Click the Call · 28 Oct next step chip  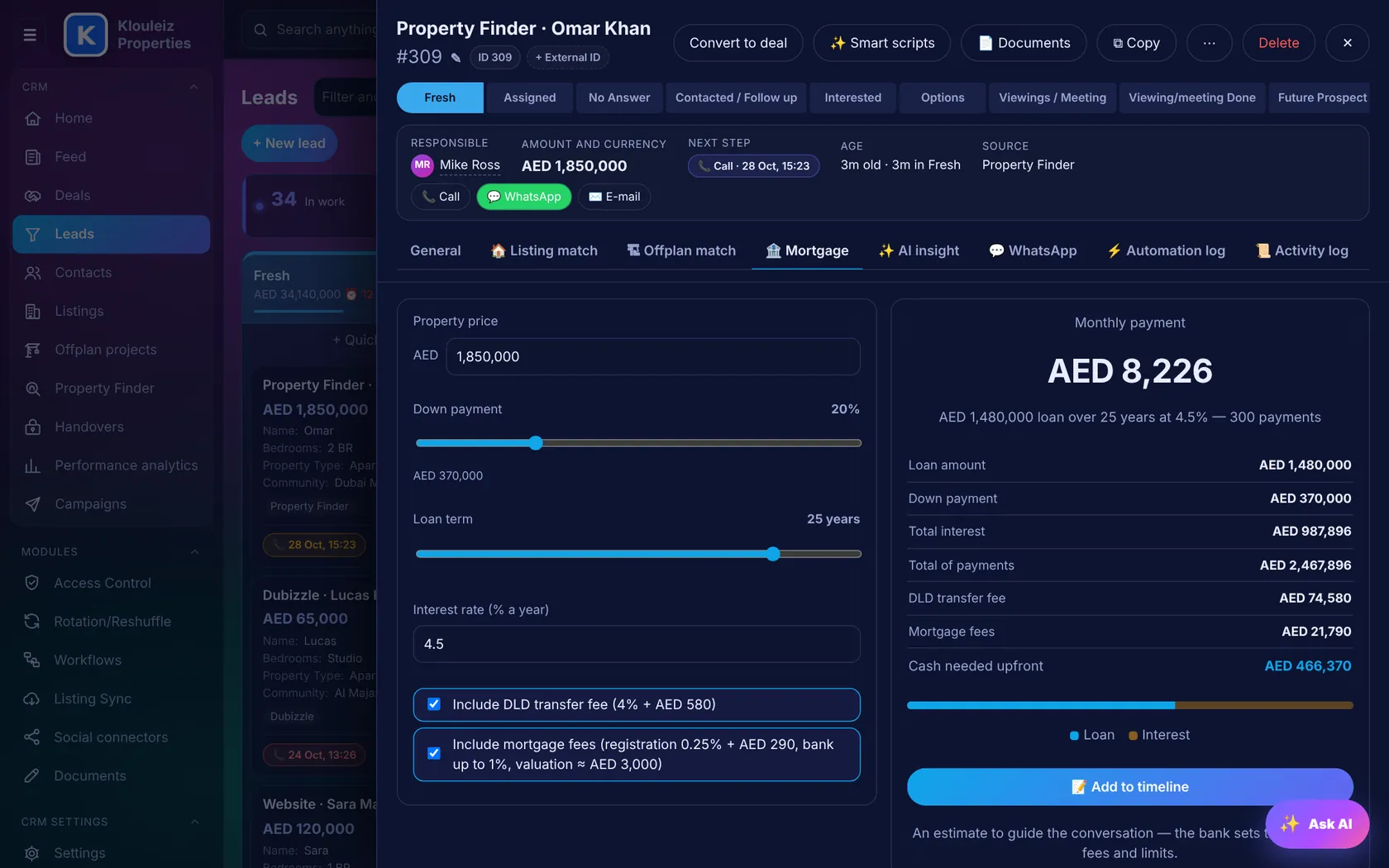(x=754, y=166)
